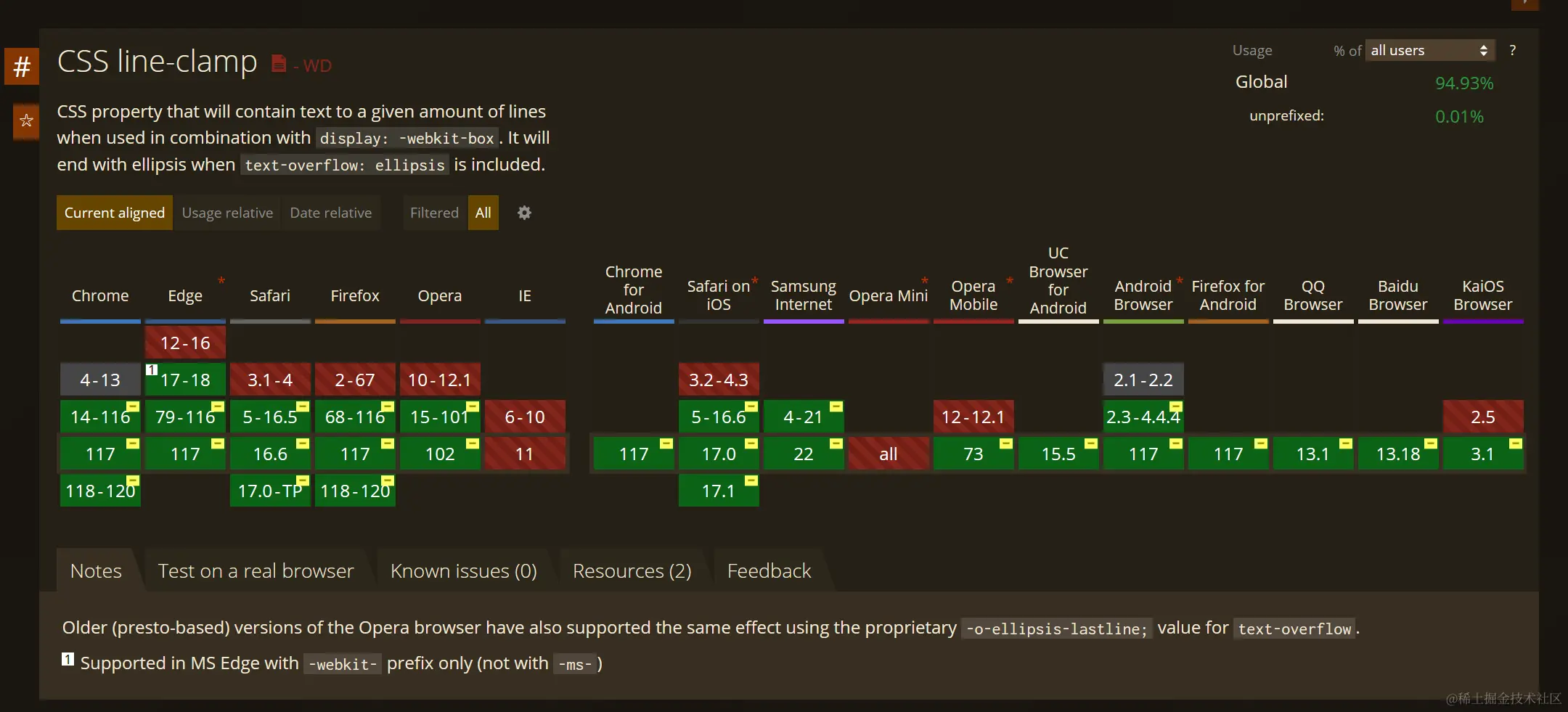Click the IE column header
Image resolution: width=1568 pixels, height=712 pixels.
click(x=525, y=295)
